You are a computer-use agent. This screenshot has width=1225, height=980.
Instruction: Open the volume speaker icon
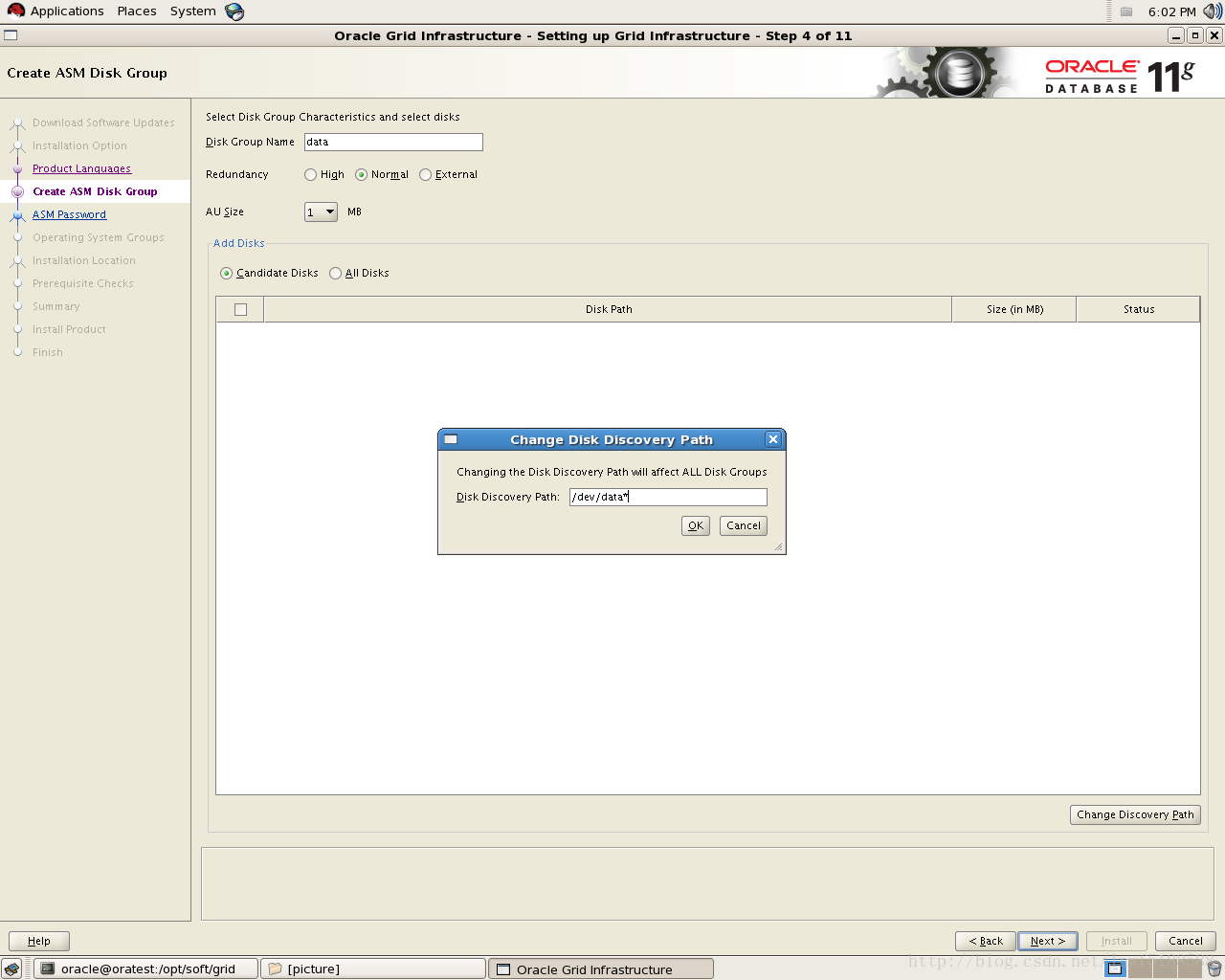pos(1212,11)
